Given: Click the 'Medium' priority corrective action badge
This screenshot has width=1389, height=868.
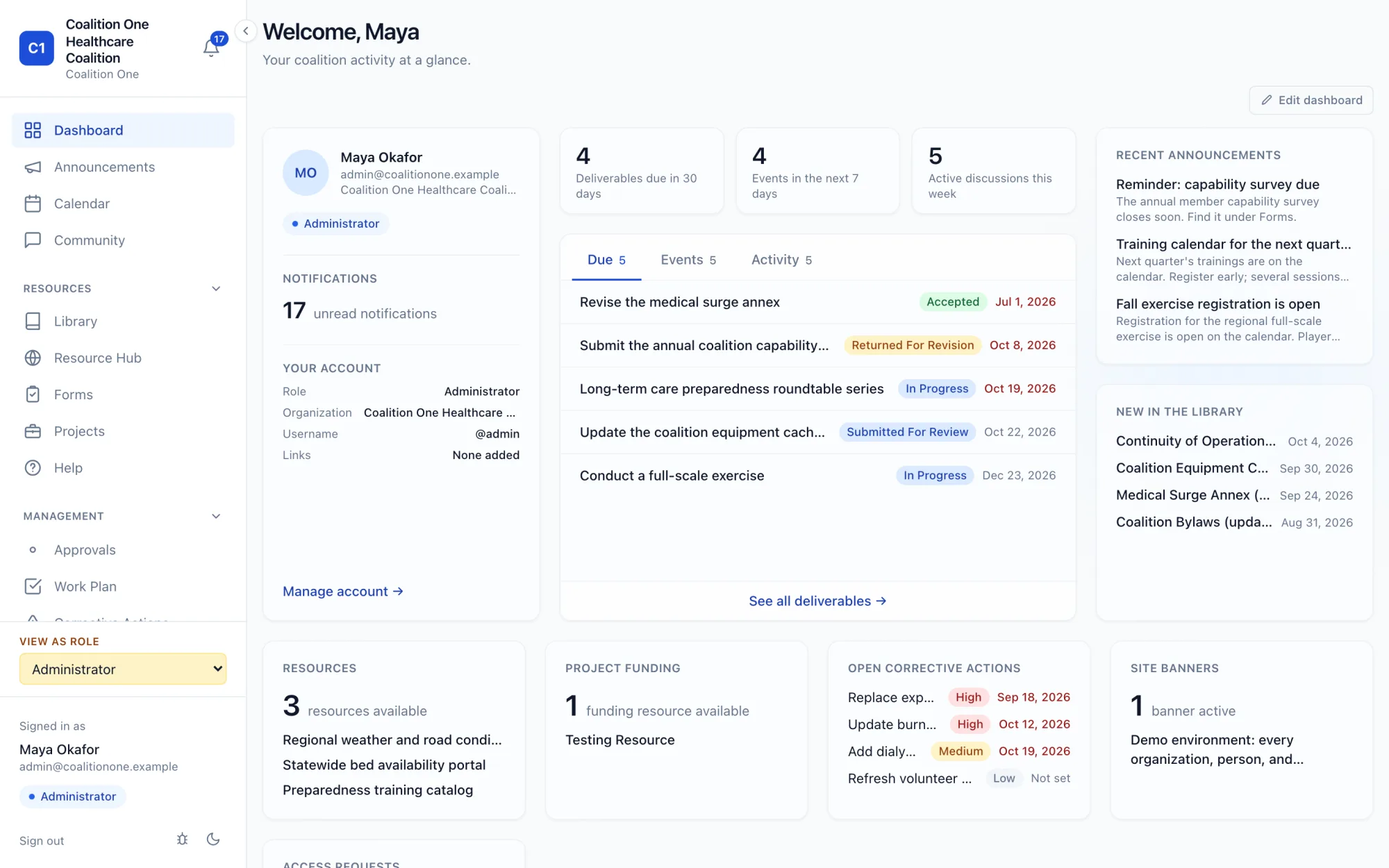Looking at the screenshot, I should point(960,751).
